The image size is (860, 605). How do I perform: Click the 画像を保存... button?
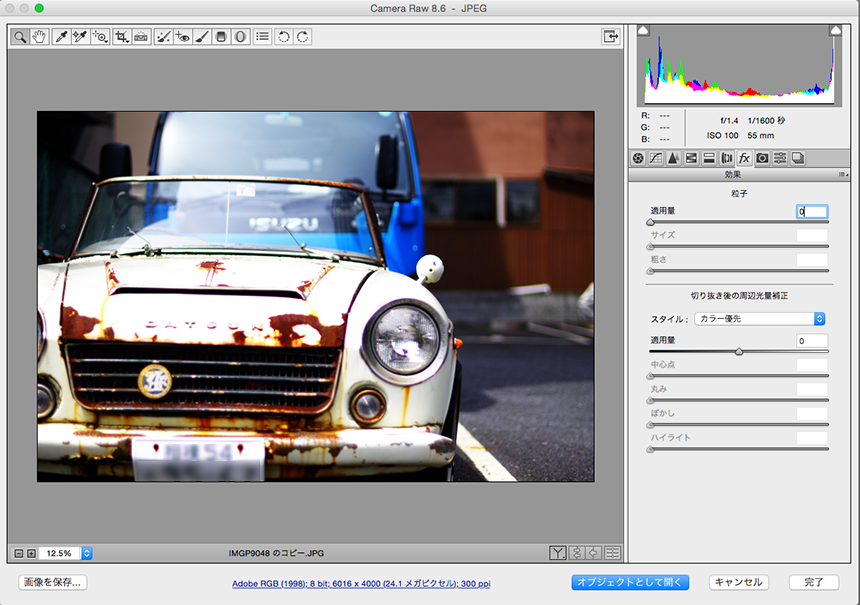53,582
